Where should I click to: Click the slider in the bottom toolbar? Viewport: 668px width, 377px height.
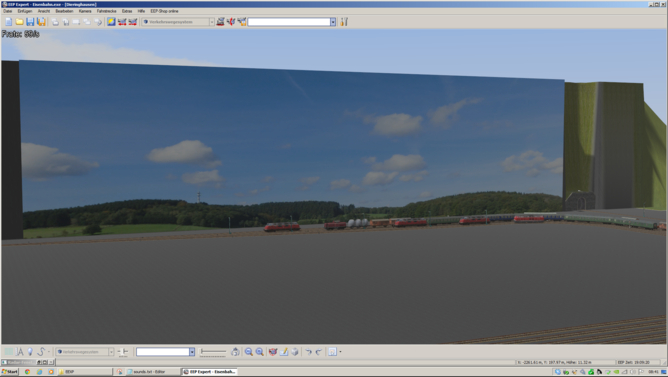pos(213,352)
